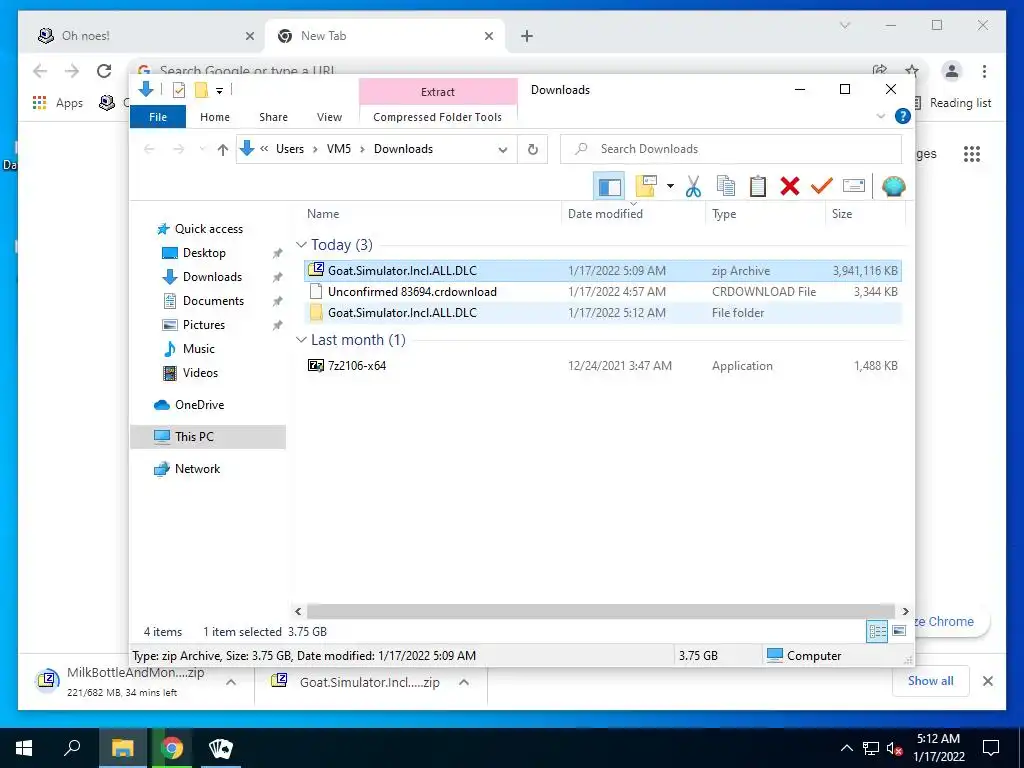Open the View ribbon tab
1024x768 pixels.
click(329, 117)
